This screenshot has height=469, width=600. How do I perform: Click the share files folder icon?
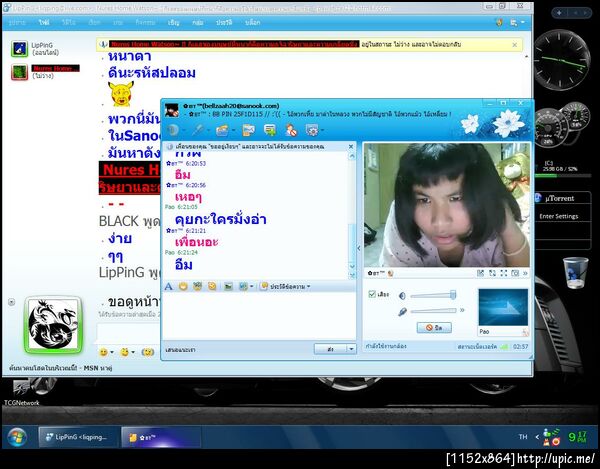pyautogui.click(x=222, y=130)
